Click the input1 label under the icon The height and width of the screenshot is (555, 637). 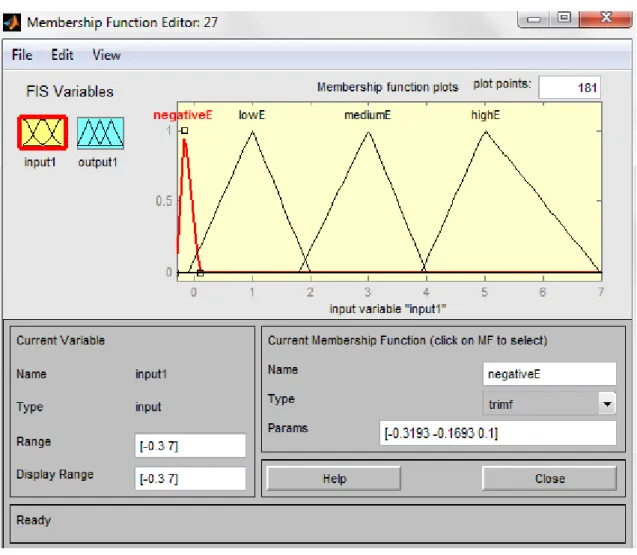[x=40, y=162]
